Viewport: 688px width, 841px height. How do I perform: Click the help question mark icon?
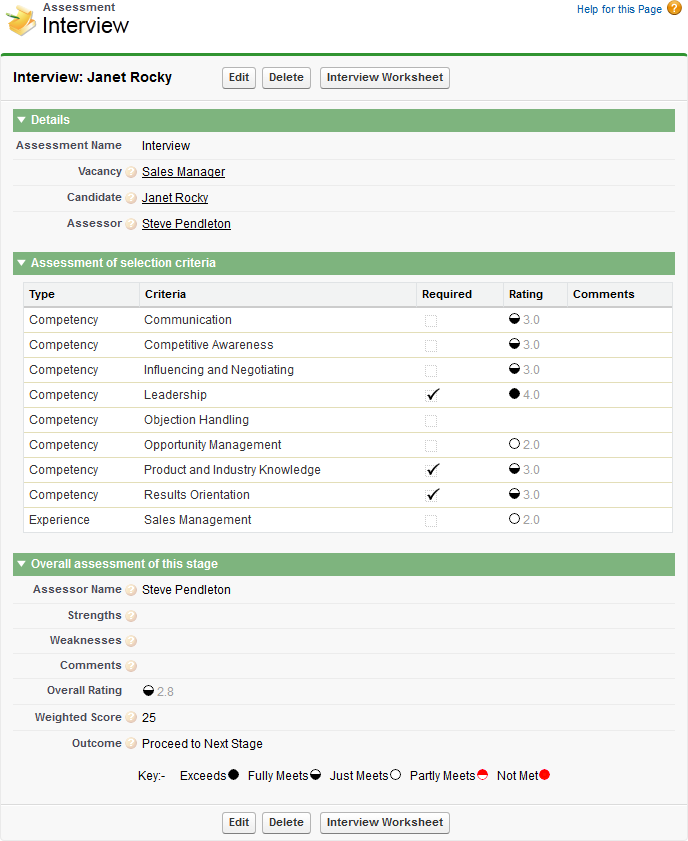pos(674,9)
